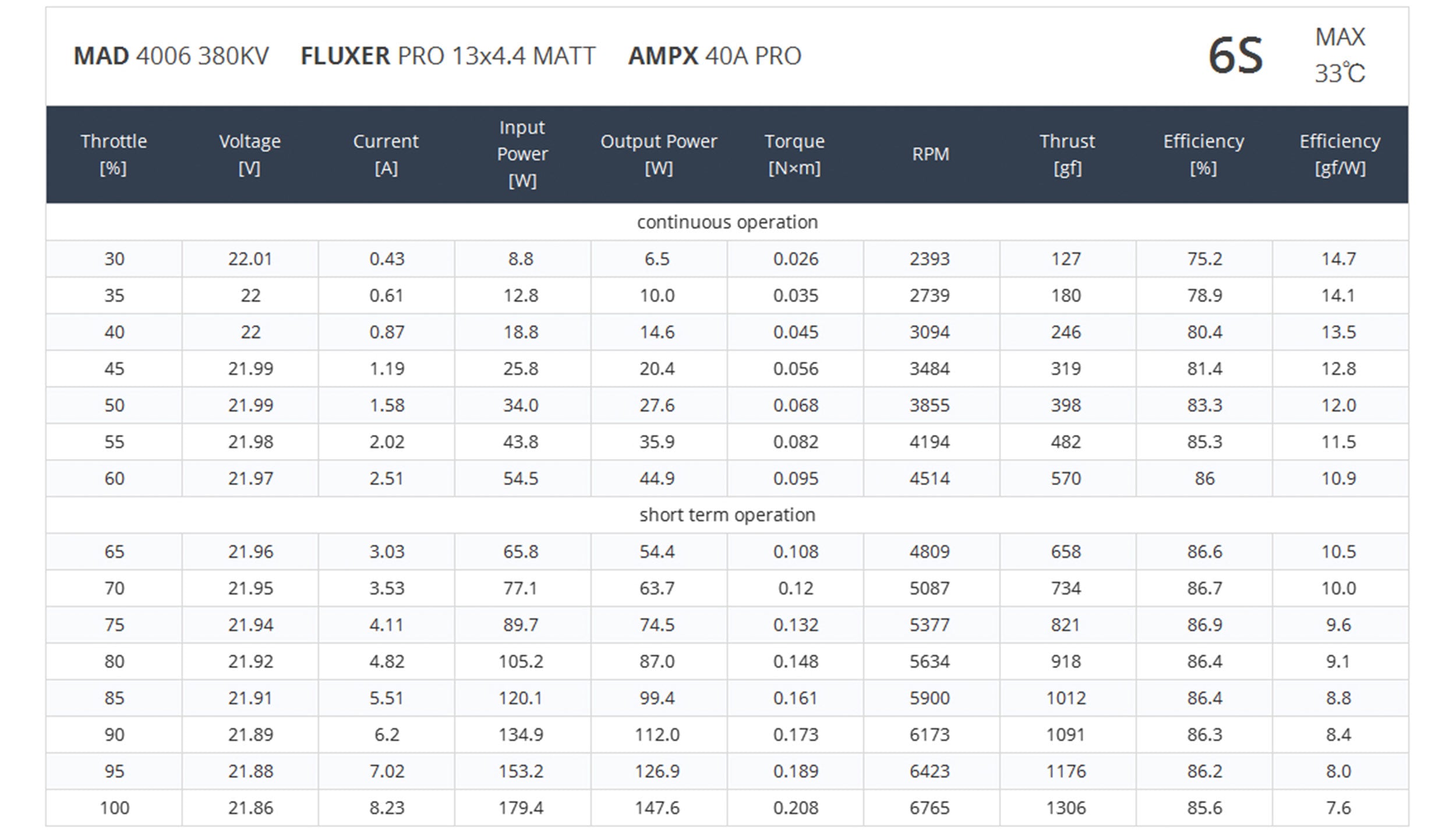Click the MAX 33°C temperature label
This screenshot has height=834, width=1456.
1340,55
